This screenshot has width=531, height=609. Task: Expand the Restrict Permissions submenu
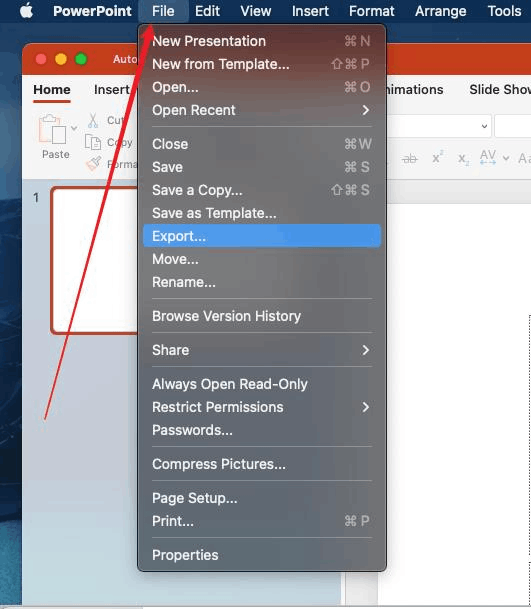tap(261, 407)
